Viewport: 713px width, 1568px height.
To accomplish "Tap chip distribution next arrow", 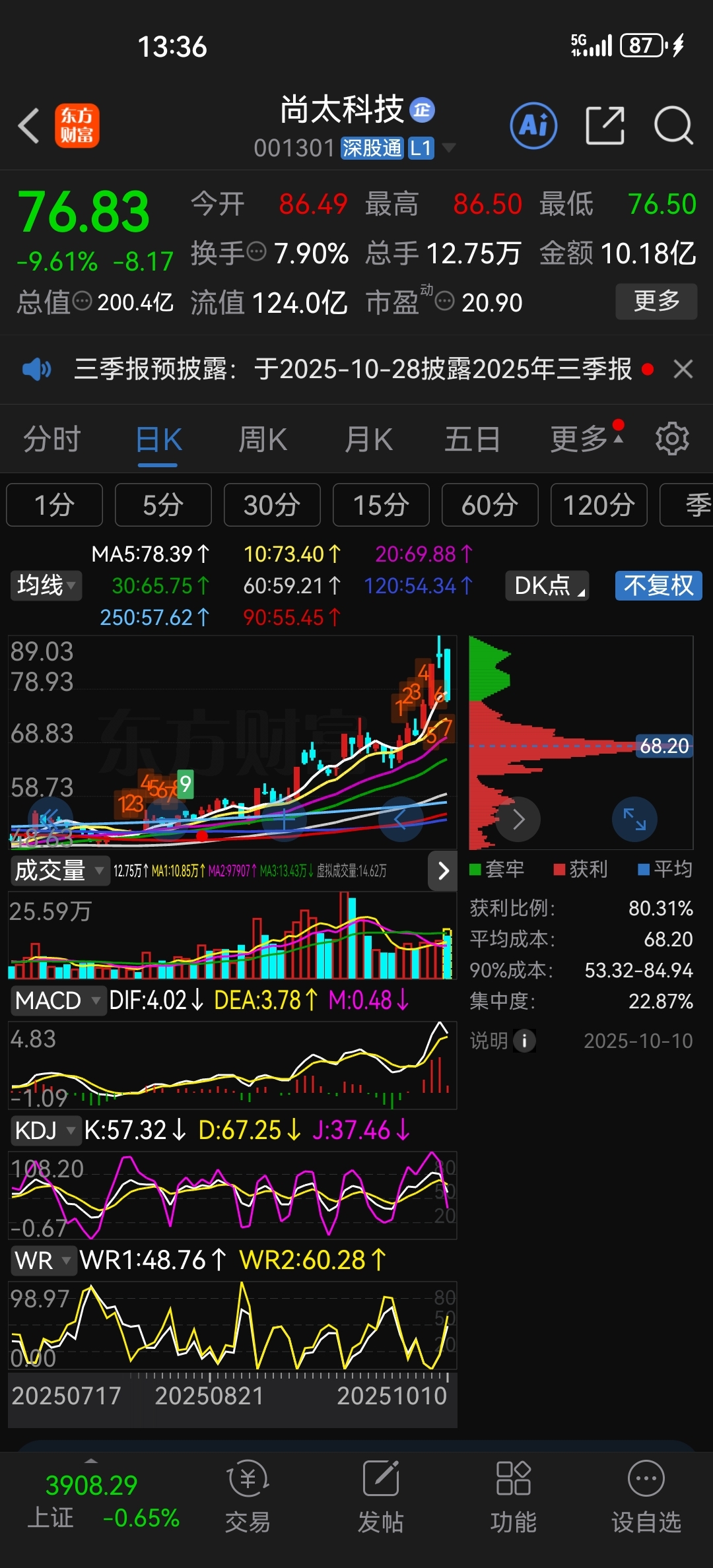I will (x=518, y=819).
